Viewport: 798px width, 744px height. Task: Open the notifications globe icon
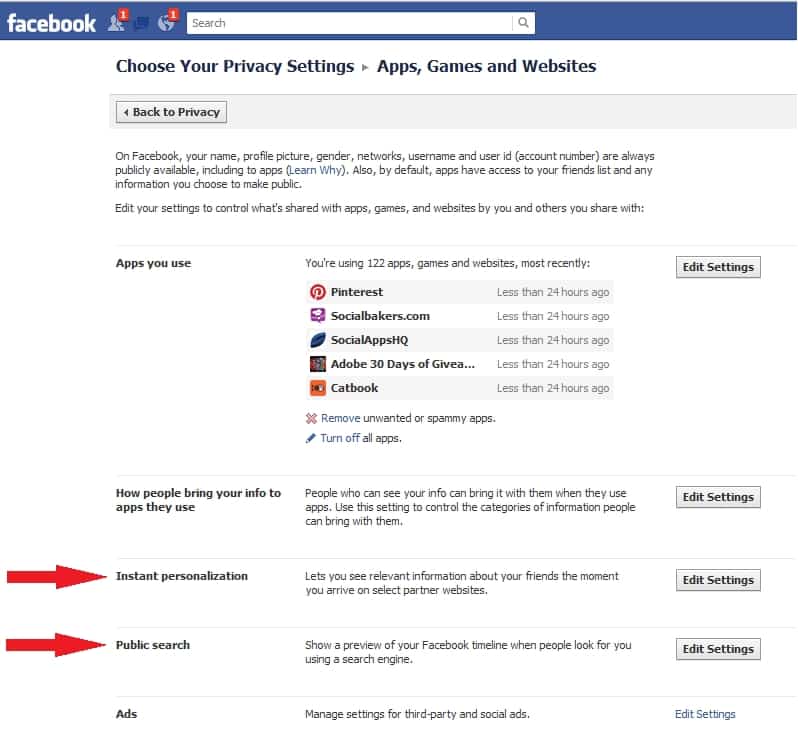point(166,22)
